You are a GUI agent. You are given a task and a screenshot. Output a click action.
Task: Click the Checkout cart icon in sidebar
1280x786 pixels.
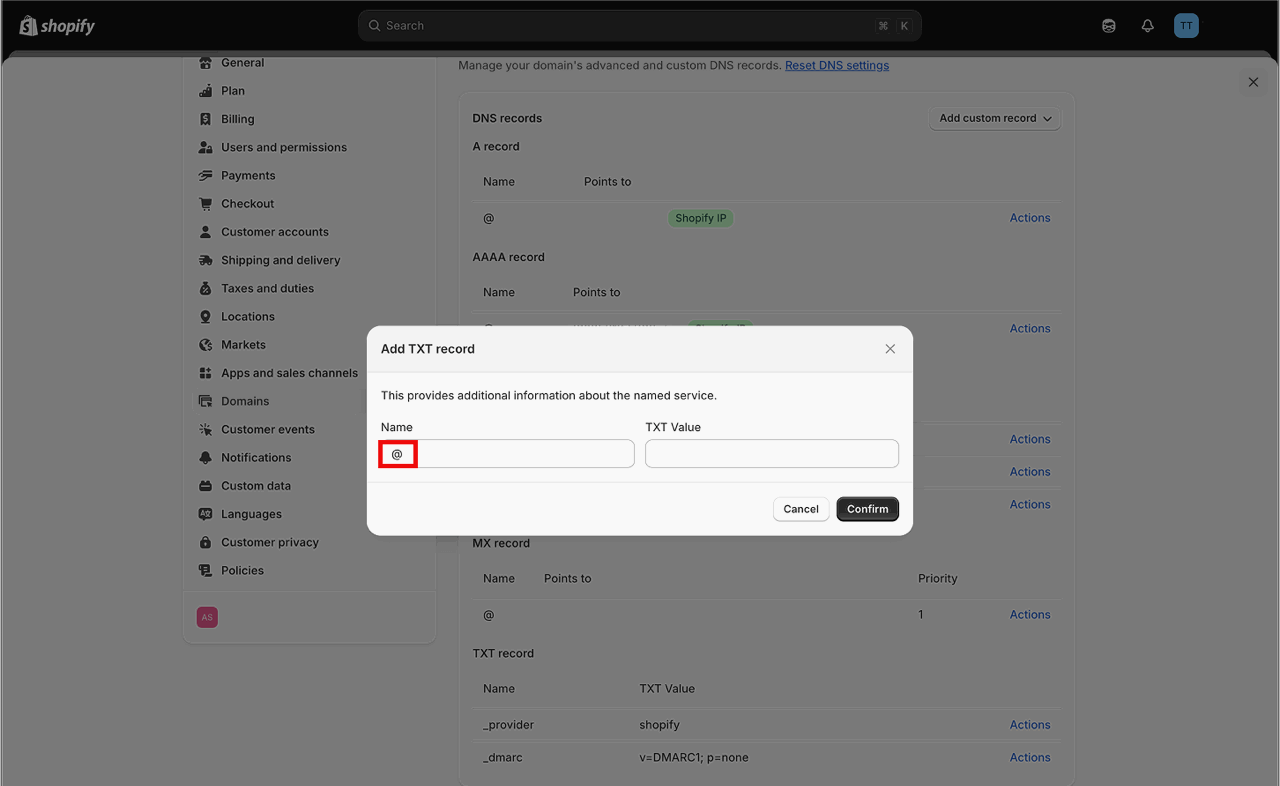[x=206, y=204]
